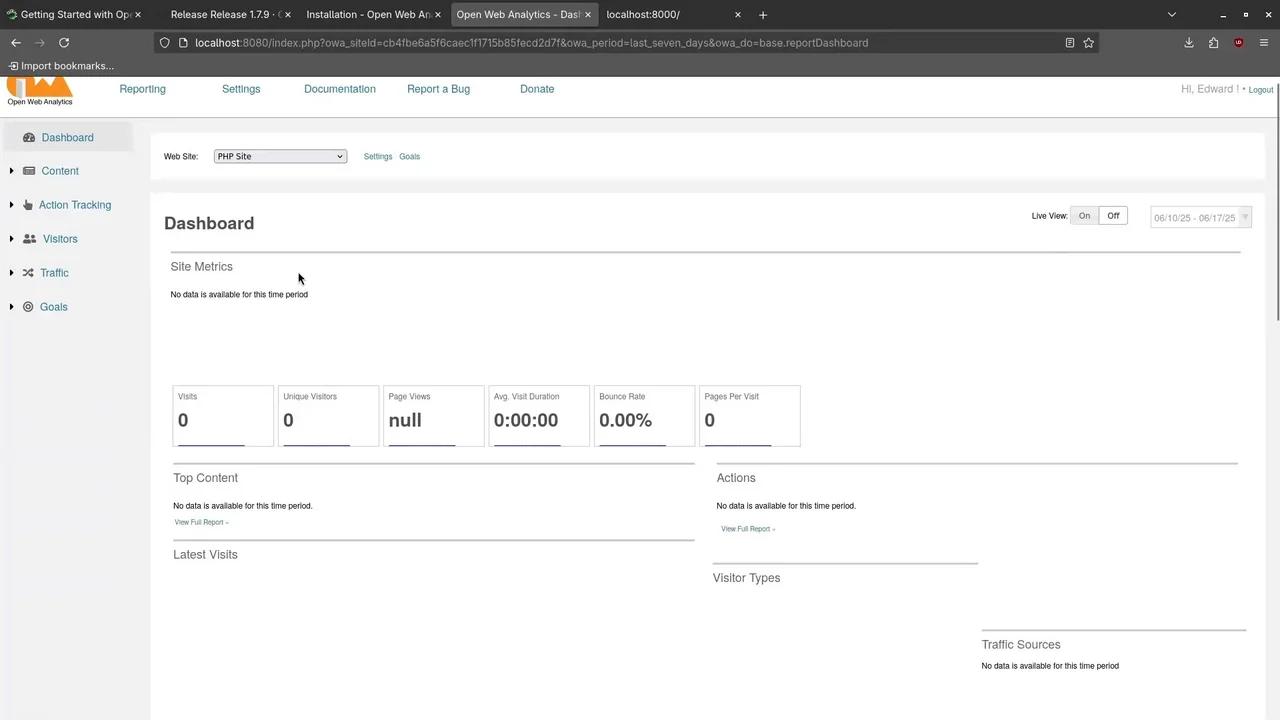Click the Donate link
The height and width of the screenshot is (720, 1280).
pyautogui.click(x=537, y=89)
